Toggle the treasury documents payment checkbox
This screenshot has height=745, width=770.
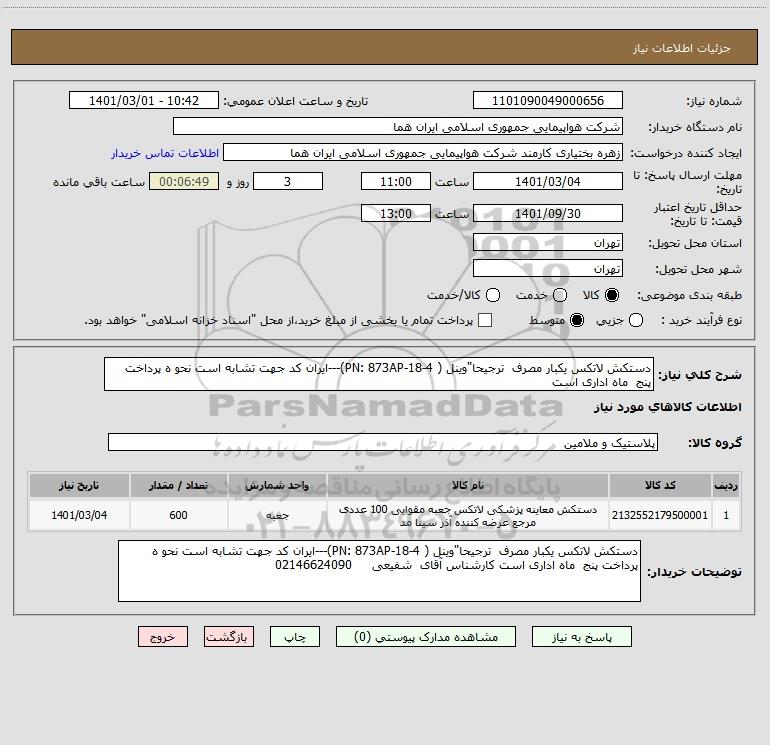click(486, 320)
